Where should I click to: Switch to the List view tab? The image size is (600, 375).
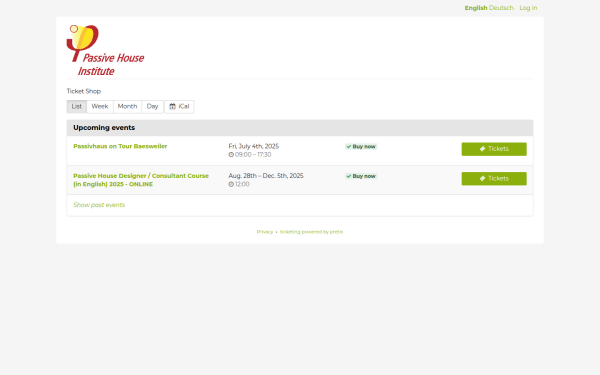click(77, 106)
